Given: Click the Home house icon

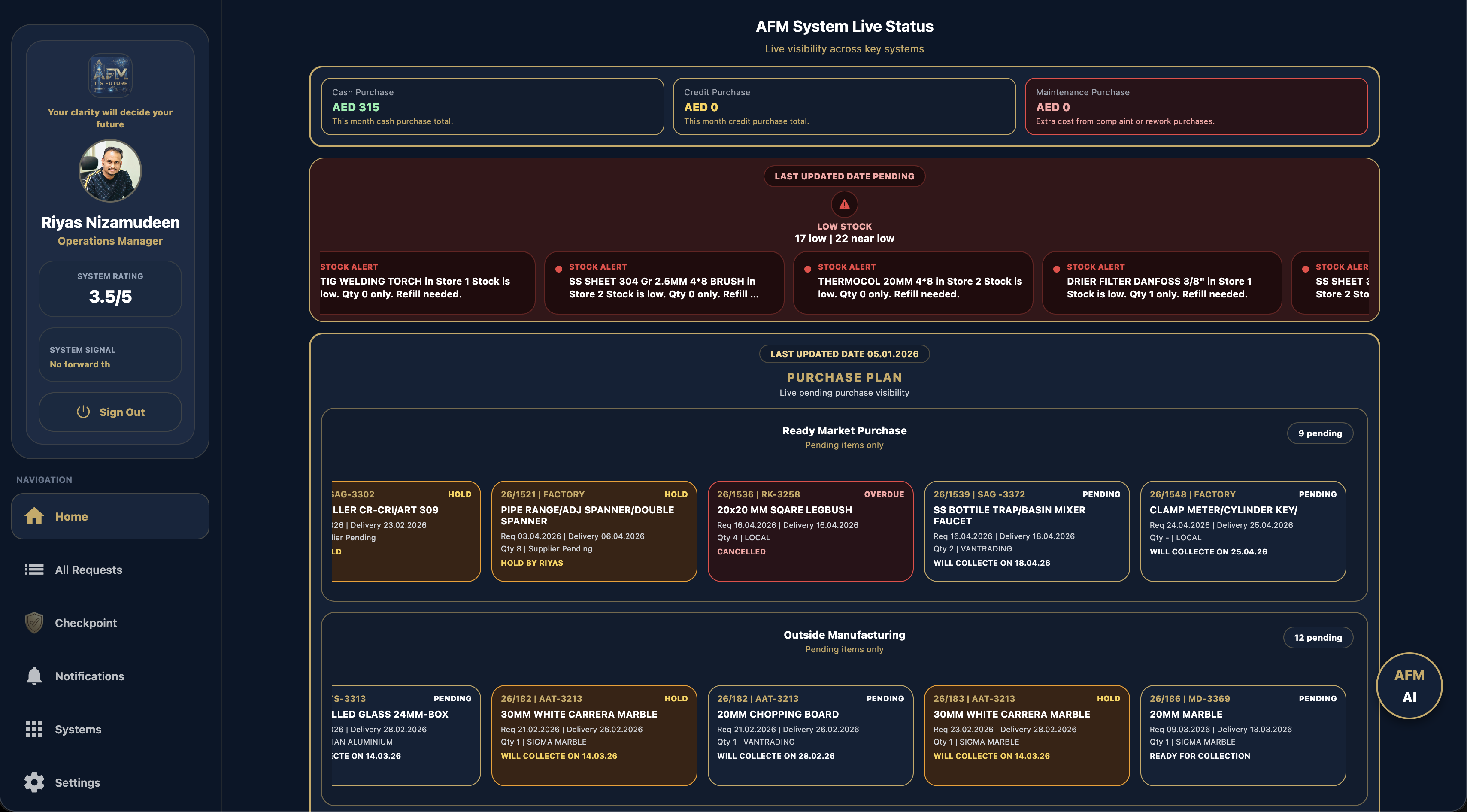Looking at the screenshot, I should coord(34,516).
